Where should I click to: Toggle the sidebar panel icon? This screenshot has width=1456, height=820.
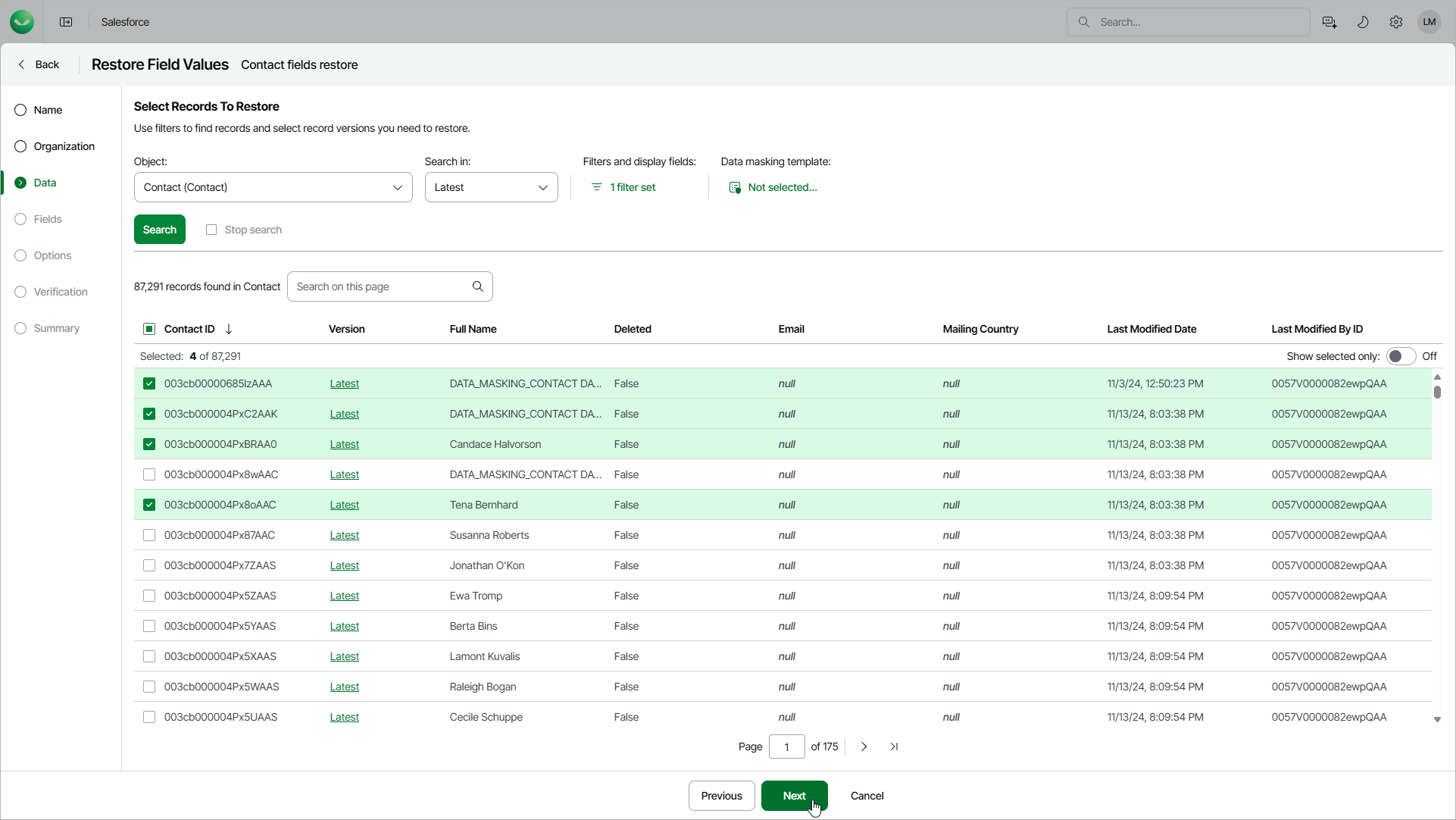tap(66, 22)
